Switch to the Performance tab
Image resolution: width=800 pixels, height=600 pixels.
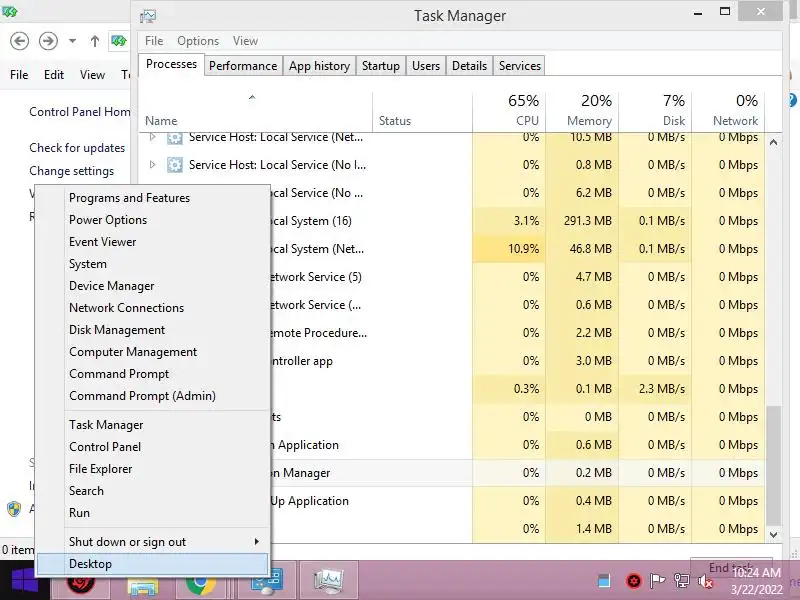243,66
